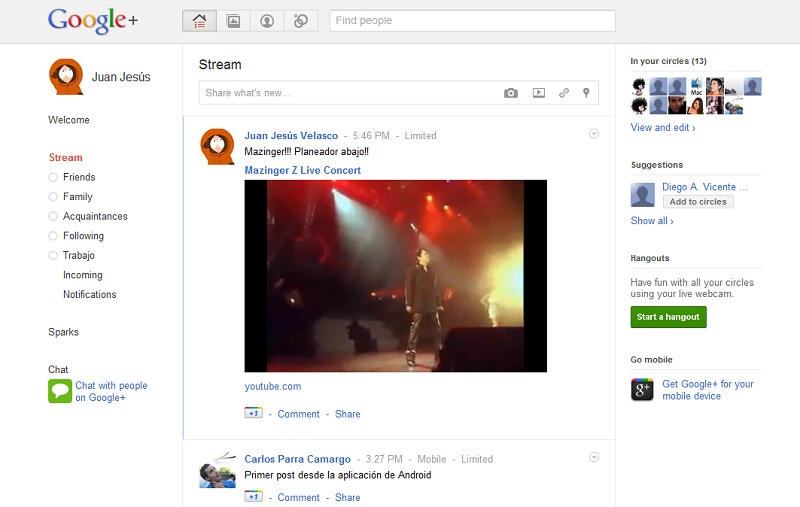Share Carlos Parra Camargo's post
The height and width of the screenshot is (507, 800).
tap(347, 497)
